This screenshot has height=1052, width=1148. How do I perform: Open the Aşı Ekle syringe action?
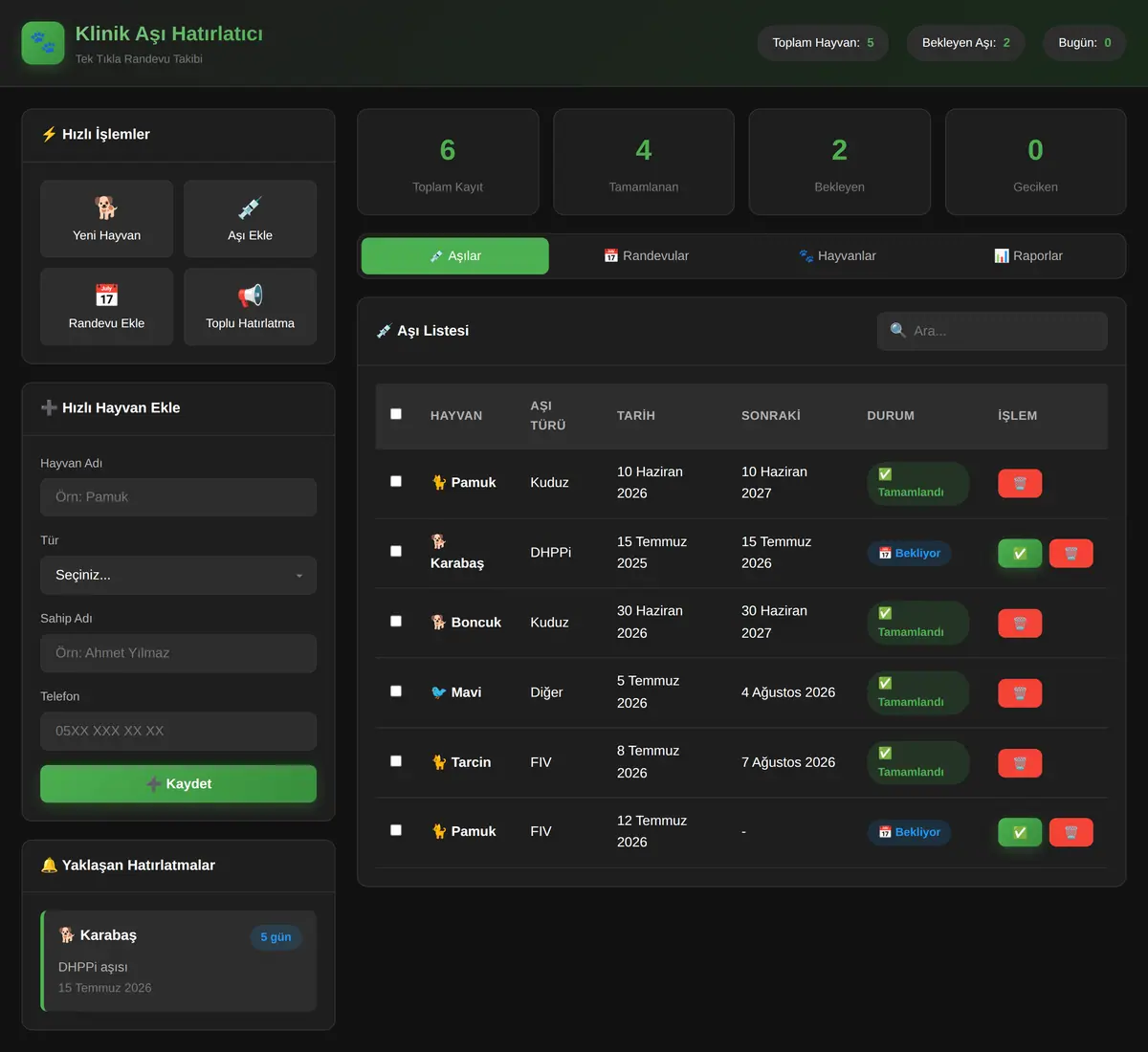(250, 219)
